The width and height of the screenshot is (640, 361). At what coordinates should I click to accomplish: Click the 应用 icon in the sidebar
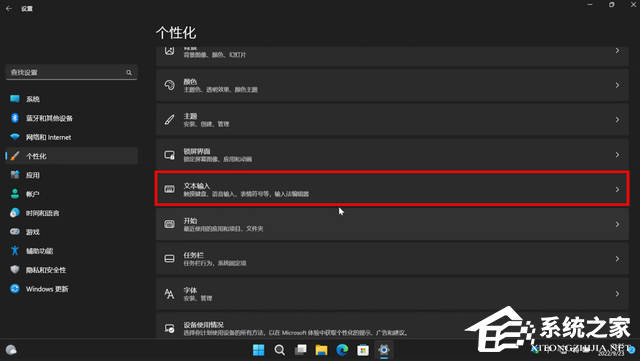point(15,175)
